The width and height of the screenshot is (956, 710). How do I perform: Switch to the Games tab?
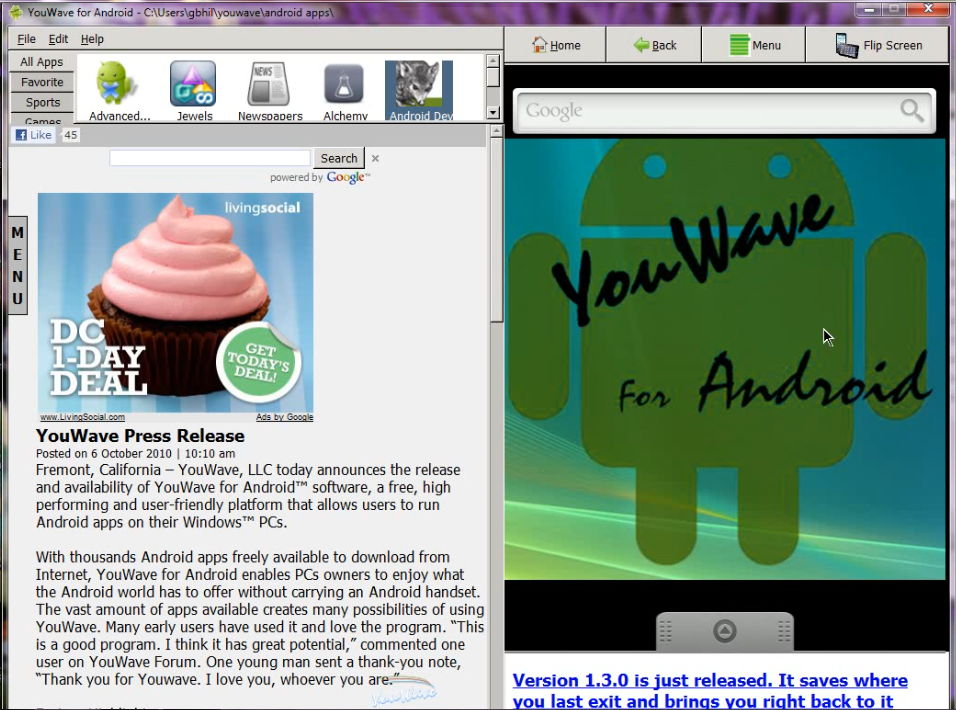tap(42, 119)
